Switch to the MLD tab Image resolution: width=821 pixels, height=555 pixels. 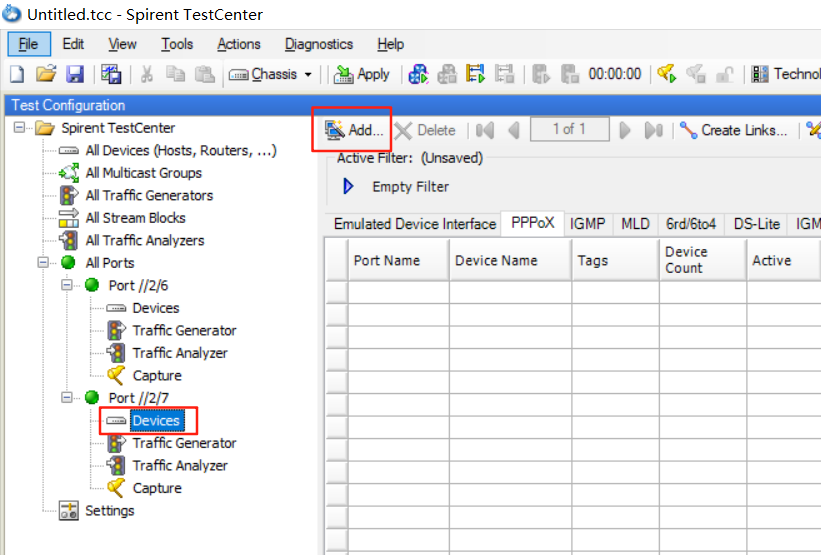[635, 224]
